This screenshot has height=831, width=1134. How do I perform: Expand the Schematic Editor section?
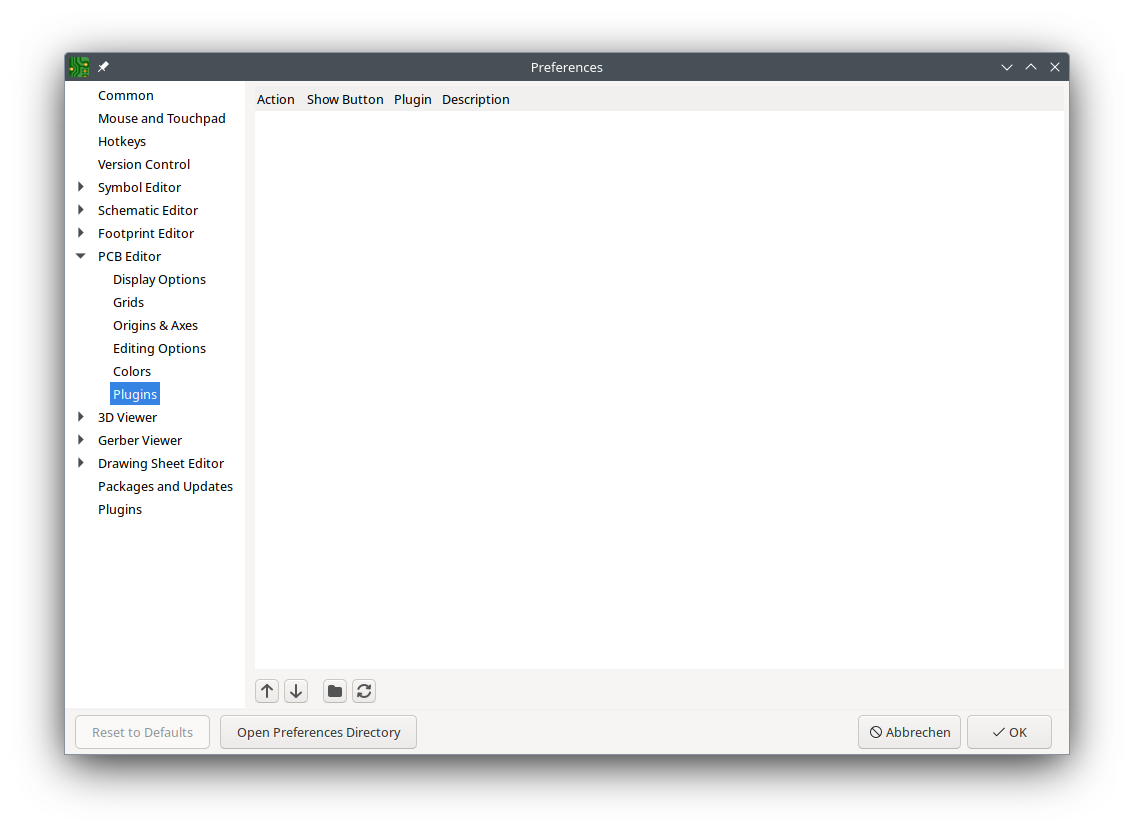(x=81, y=210)
